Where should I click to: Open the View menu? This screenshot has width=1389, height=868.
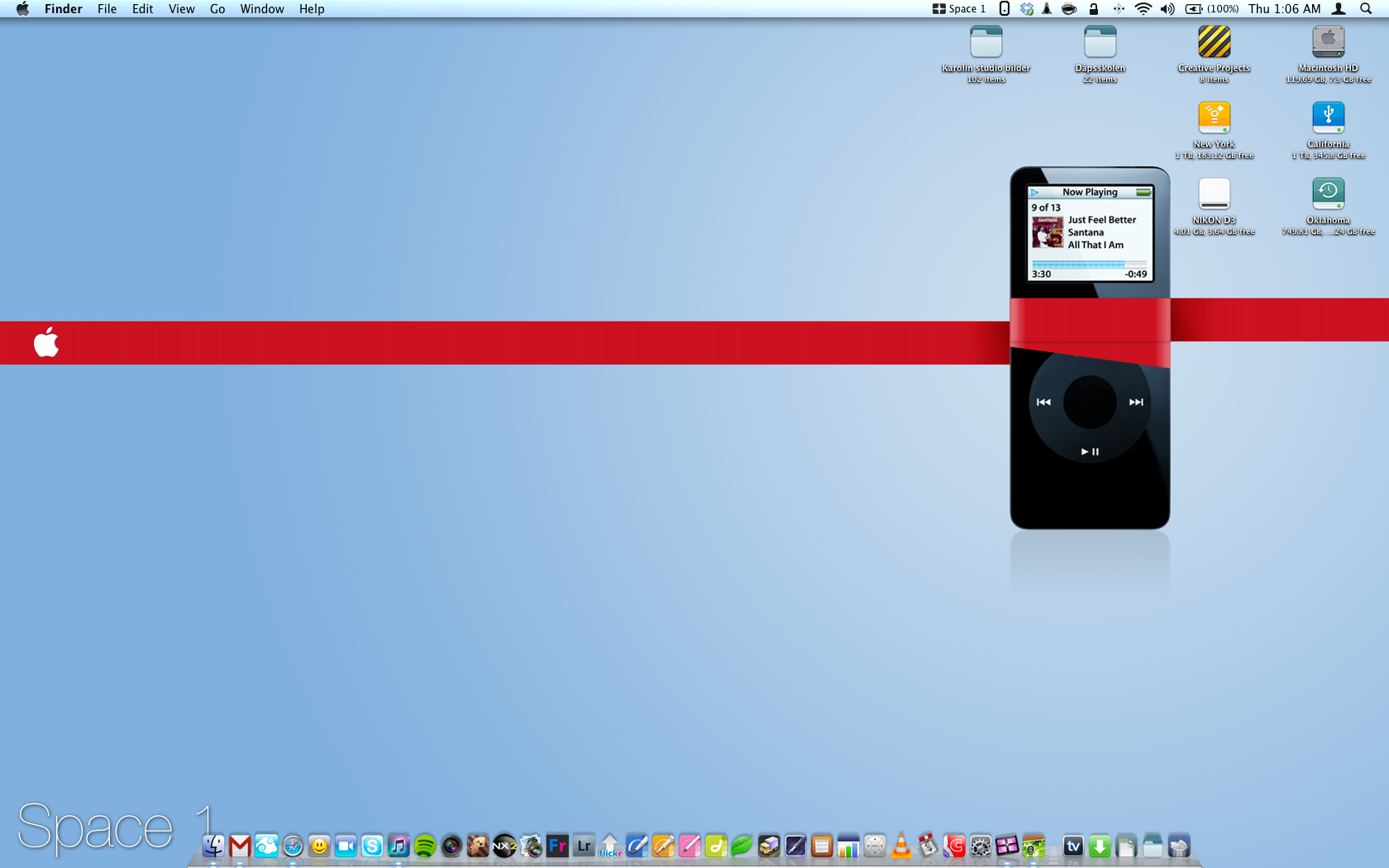pyautogui.click(x=181, y=9)
